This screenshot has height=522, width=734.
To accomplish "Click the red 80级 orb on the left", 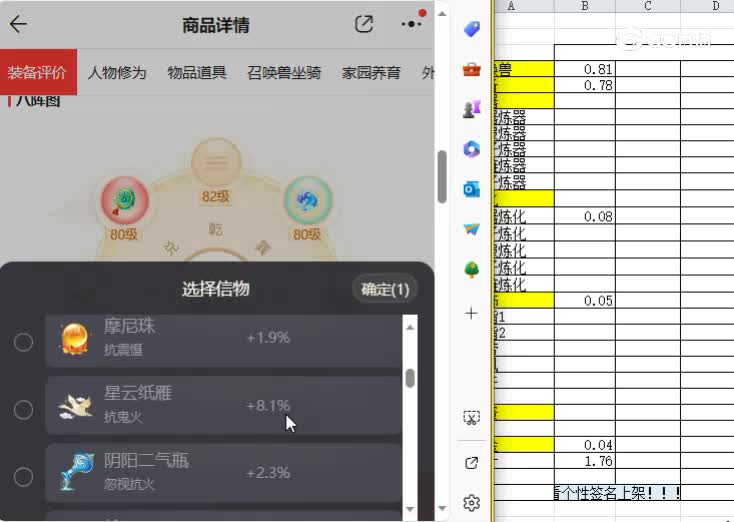I will 125,200.
